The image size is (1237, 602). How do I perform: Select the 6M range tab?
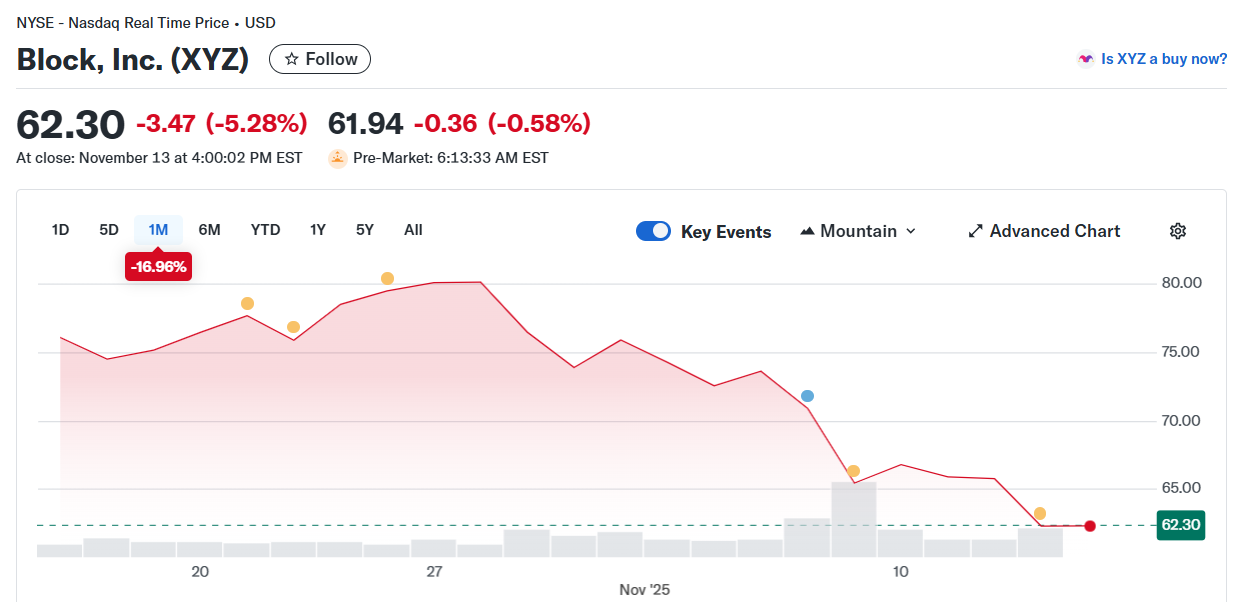coord(209,230)
